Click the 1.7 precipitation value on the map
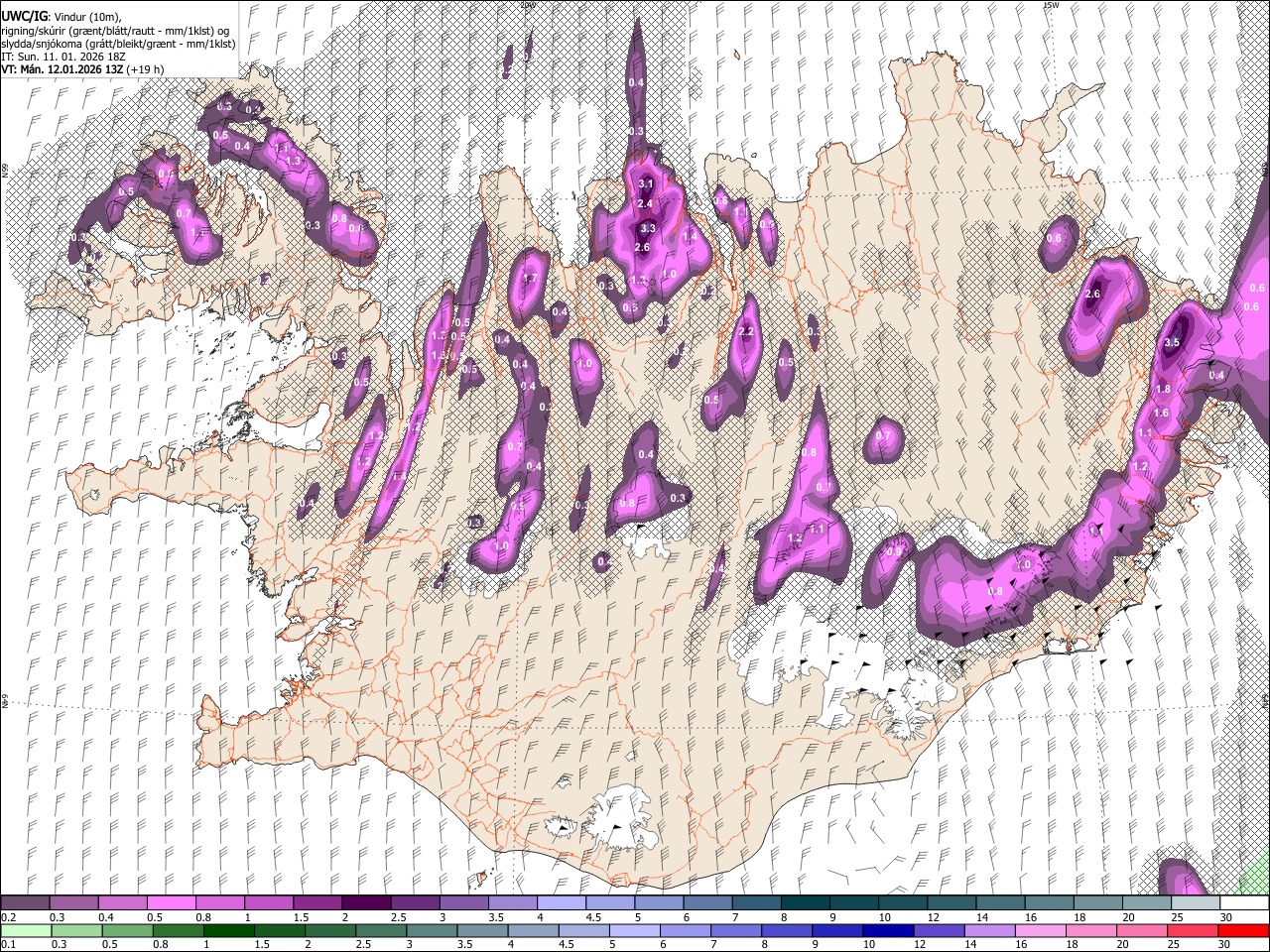The height and width of the screenshot is (952, 1270). pos(530,279)
